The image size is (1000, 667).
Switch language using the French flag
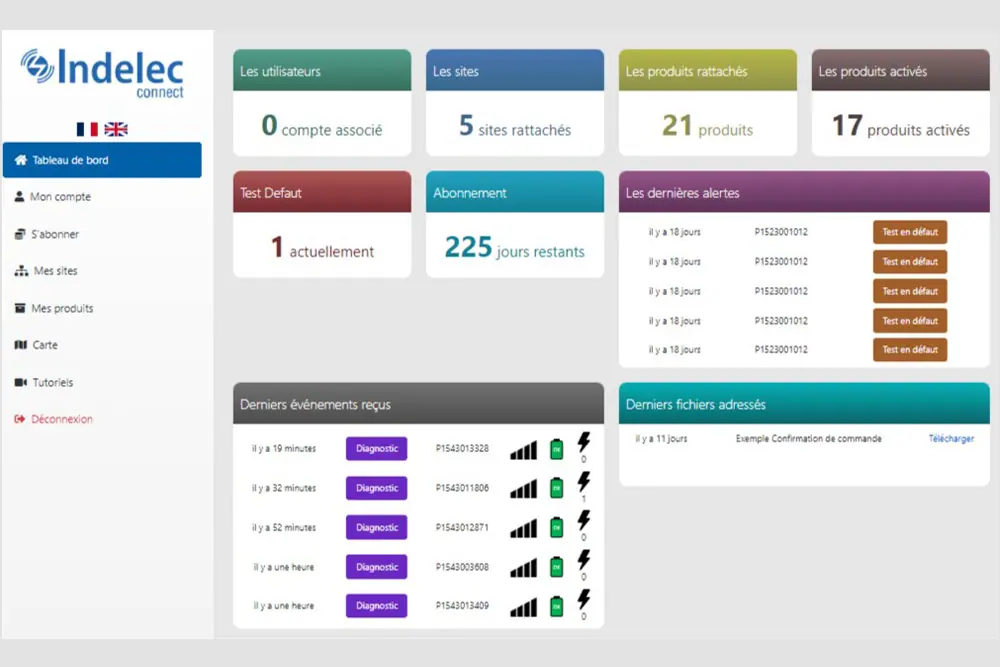pos(87,129)
